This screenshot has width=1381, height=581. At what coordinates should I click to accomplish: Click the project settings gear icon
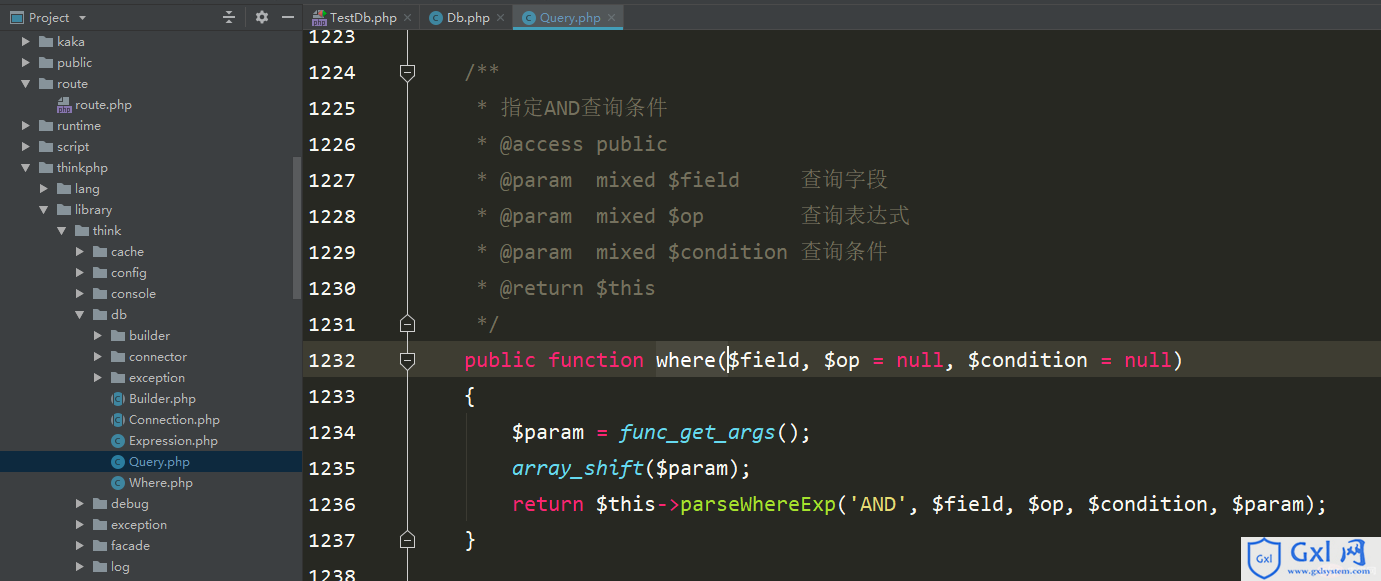click(262, 17)
